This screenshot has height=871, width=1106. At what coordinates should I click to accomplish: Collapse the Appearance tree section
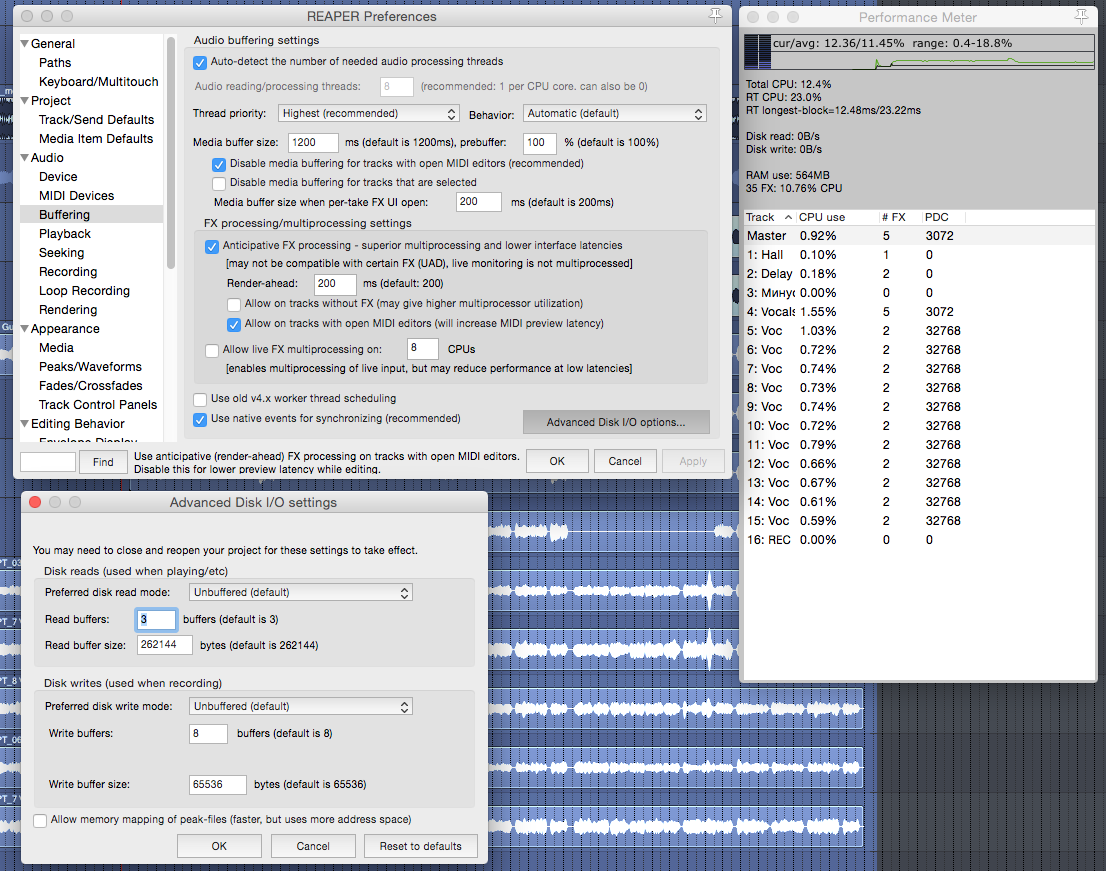pyautogui.click(x=25, y=329)
